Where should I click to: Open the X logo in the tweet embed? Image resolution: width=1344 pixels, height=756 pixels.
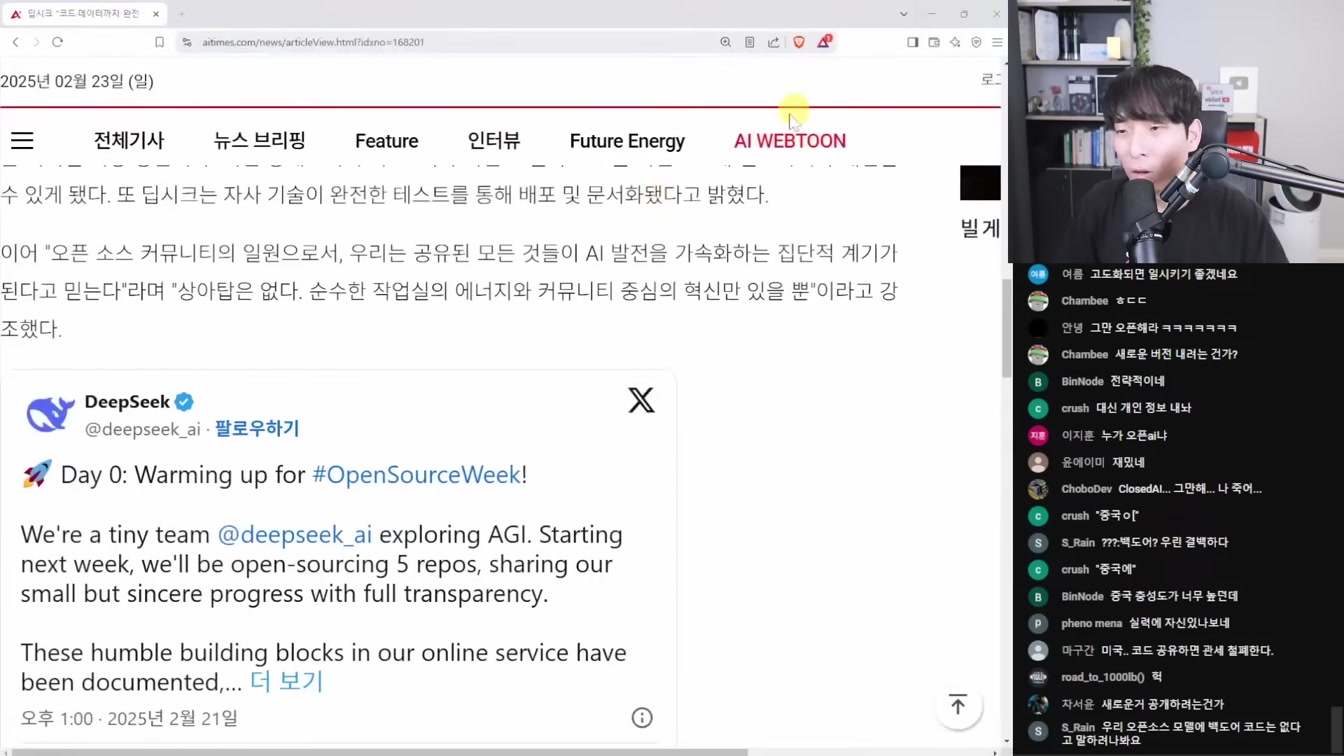coord(641,400)
